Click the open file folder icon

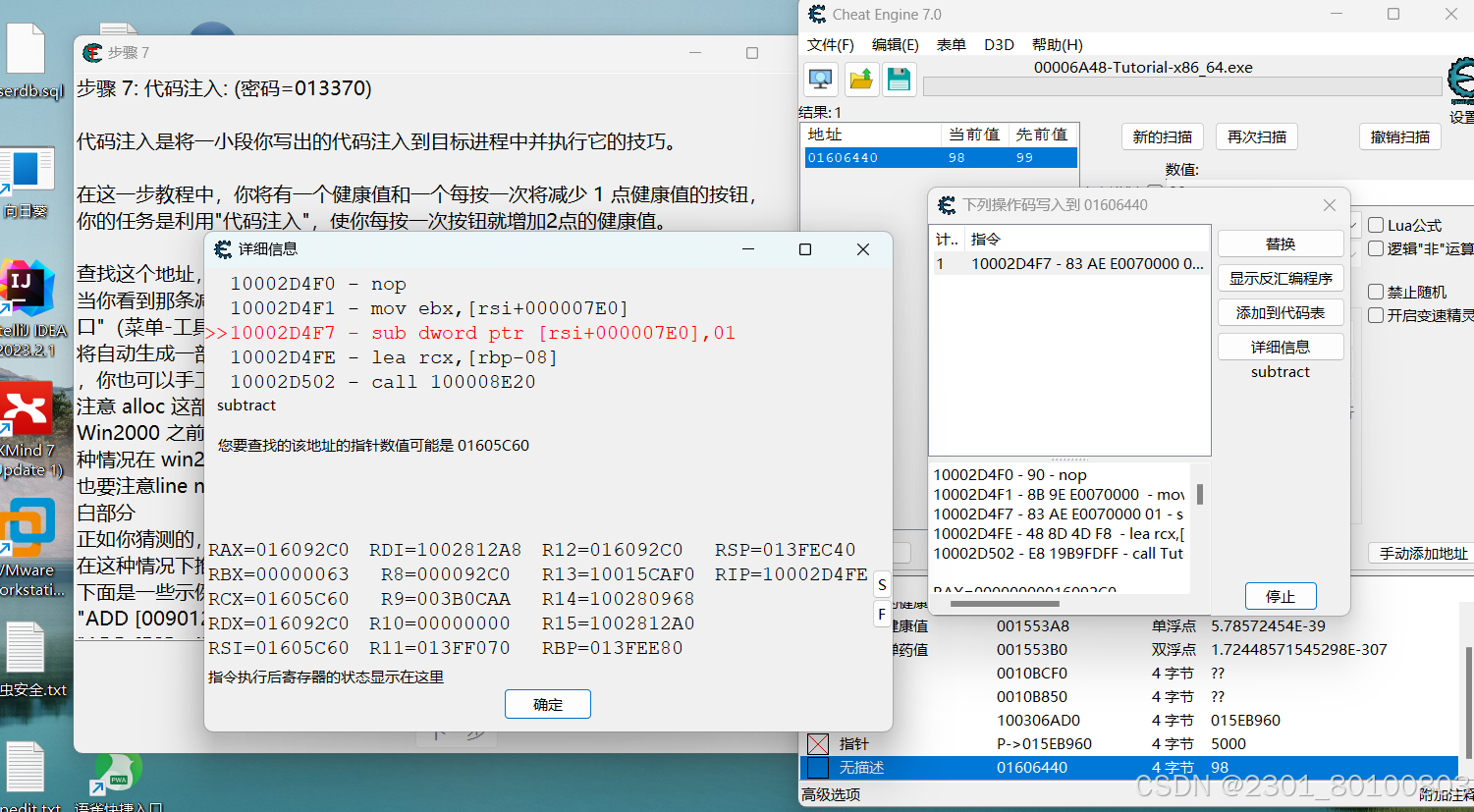point(861,80)
